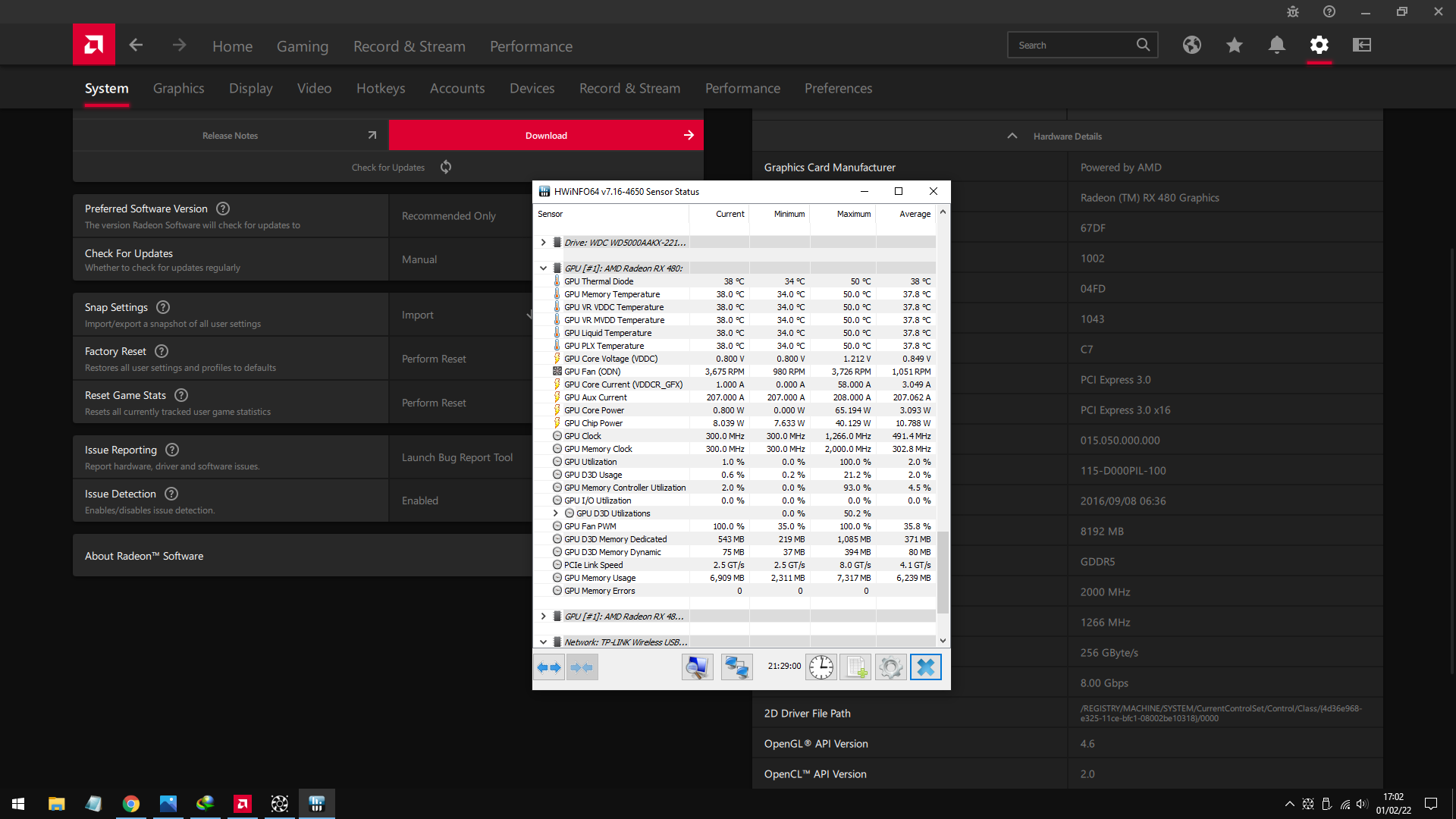Viewport: 1456px width, 819px height.
Task: Open File Explorer from the taskbar
Action: pyautogui.click(x=57, y=803)
